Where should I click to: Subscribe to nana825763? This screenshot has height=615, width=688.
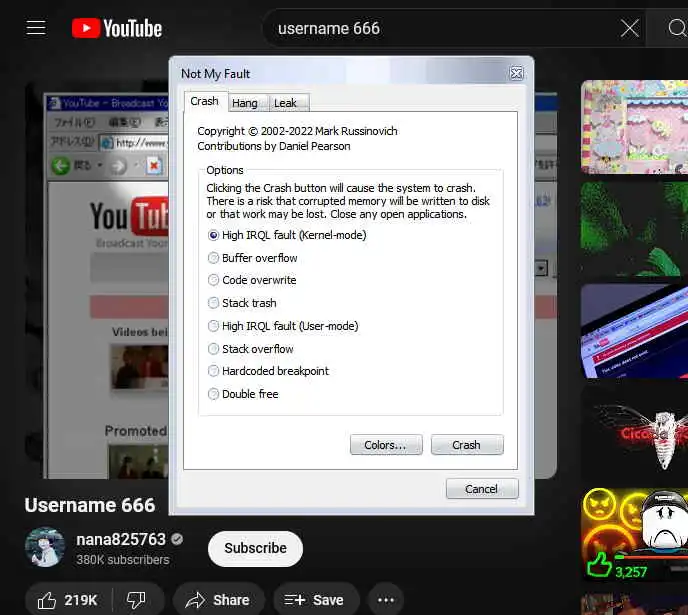pyautogui.click(x=255, y=548)
